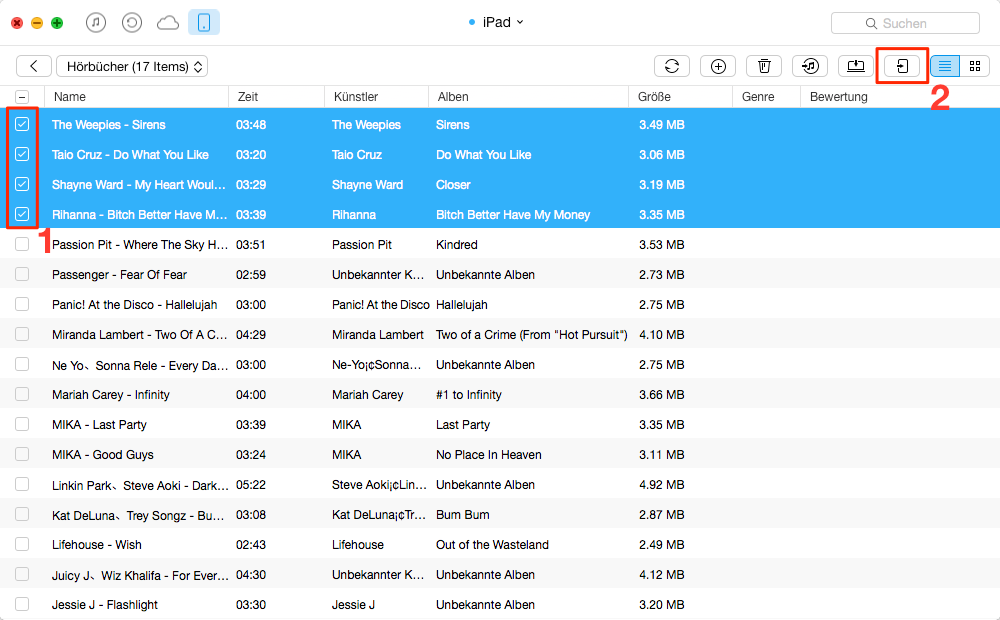The width and height of the screenshot is (1000, 620).
Task: Click the '2.49 MB' size cell
Action: pos(661,545)
